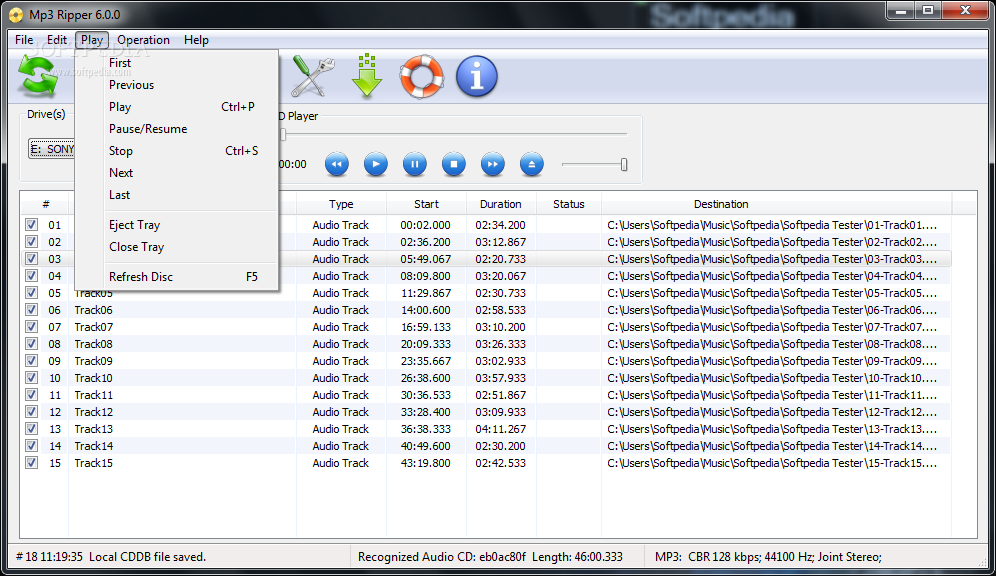The image size is (996, 576).
Task: Sort by the Start column header
Action: [x=426, y=204]
